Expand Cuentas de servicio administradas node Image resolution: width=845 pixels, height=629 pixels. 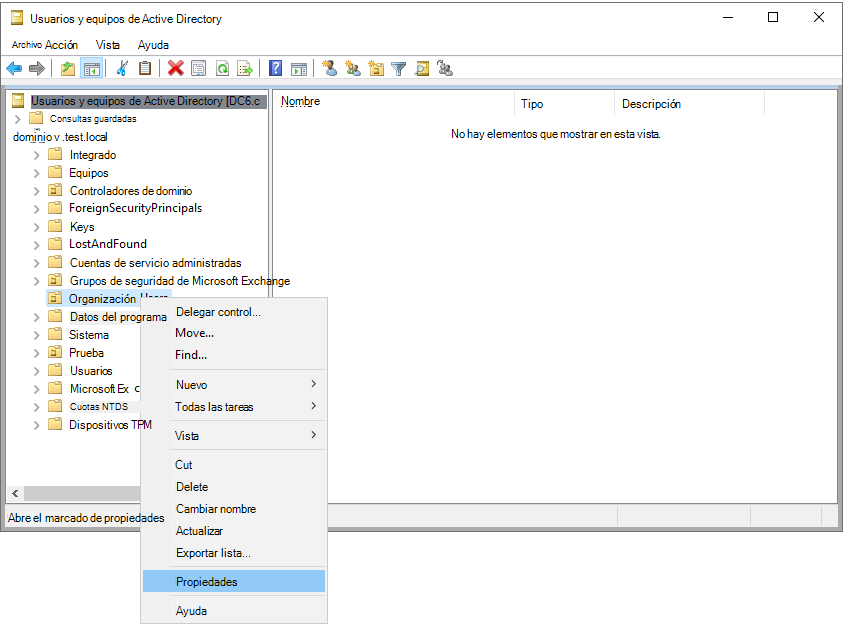[x=36, y=263]
